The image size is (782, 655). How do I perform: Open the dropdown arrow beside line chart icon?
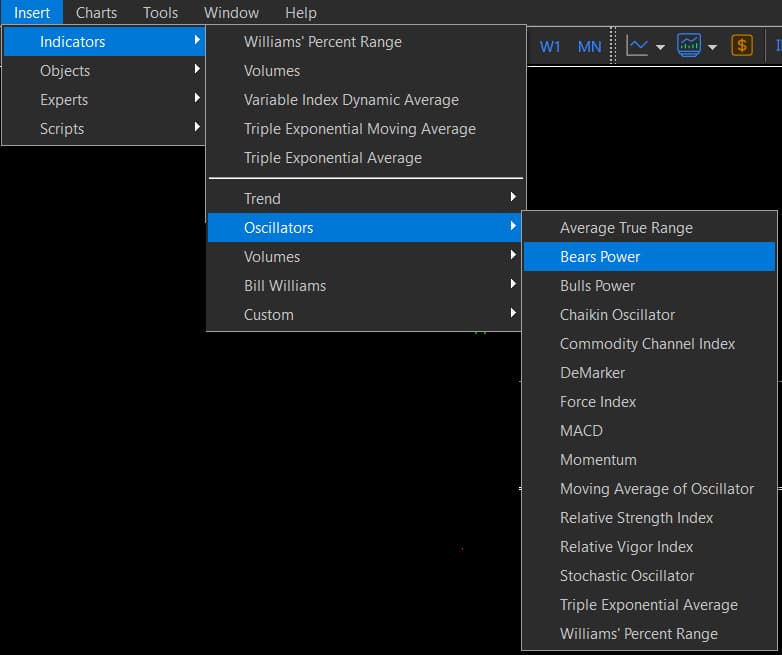[660, 47]
